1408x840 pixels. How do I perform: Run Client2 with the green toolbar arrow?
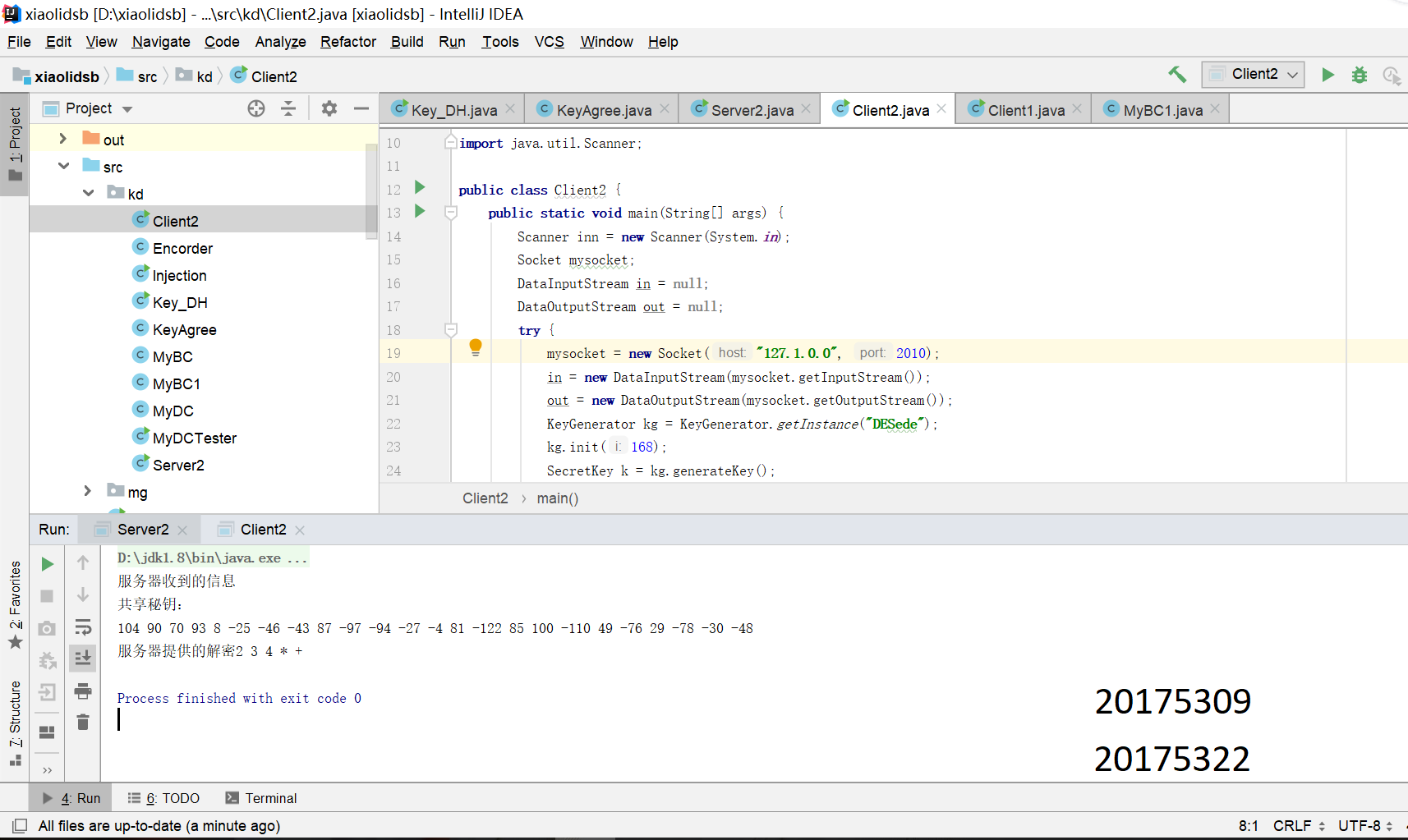coord(1327,75)
